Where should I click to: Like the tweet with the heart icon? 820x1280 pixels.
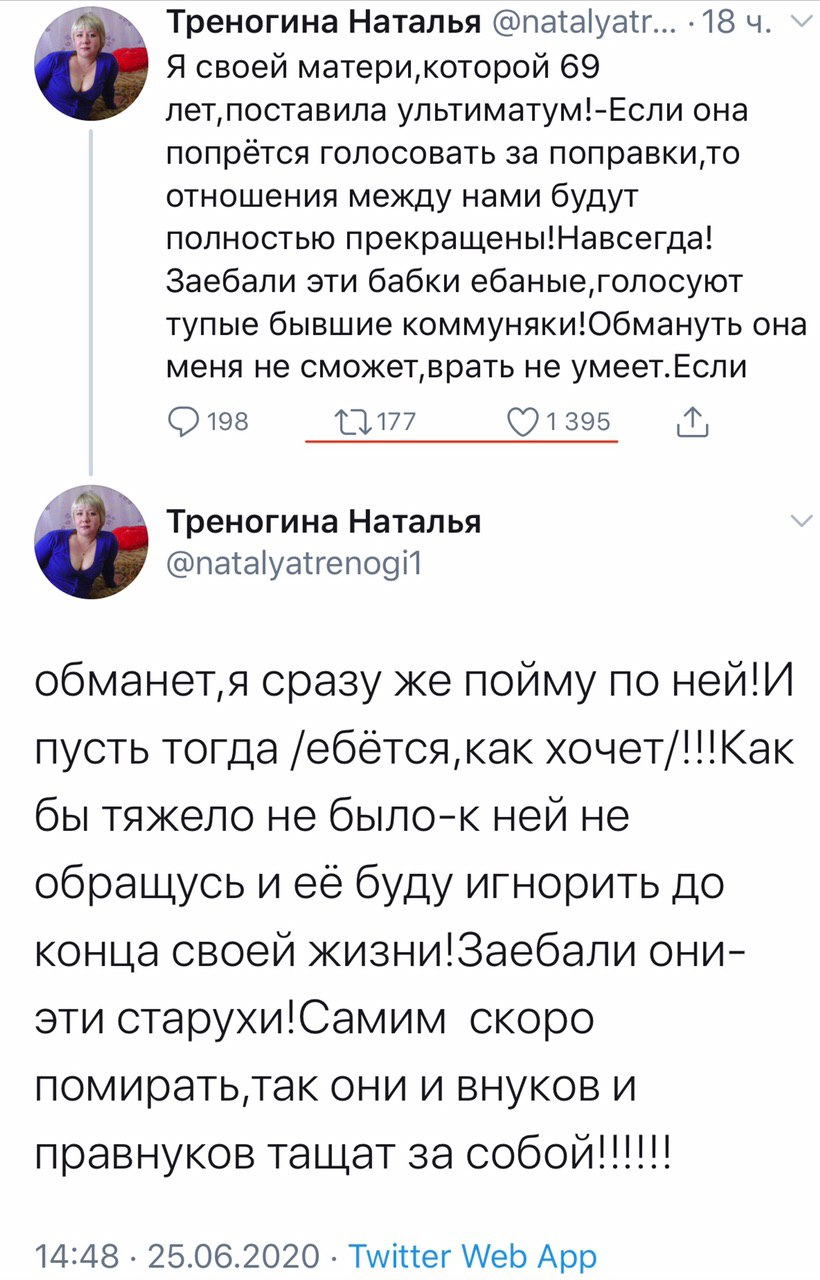[523, 422]
